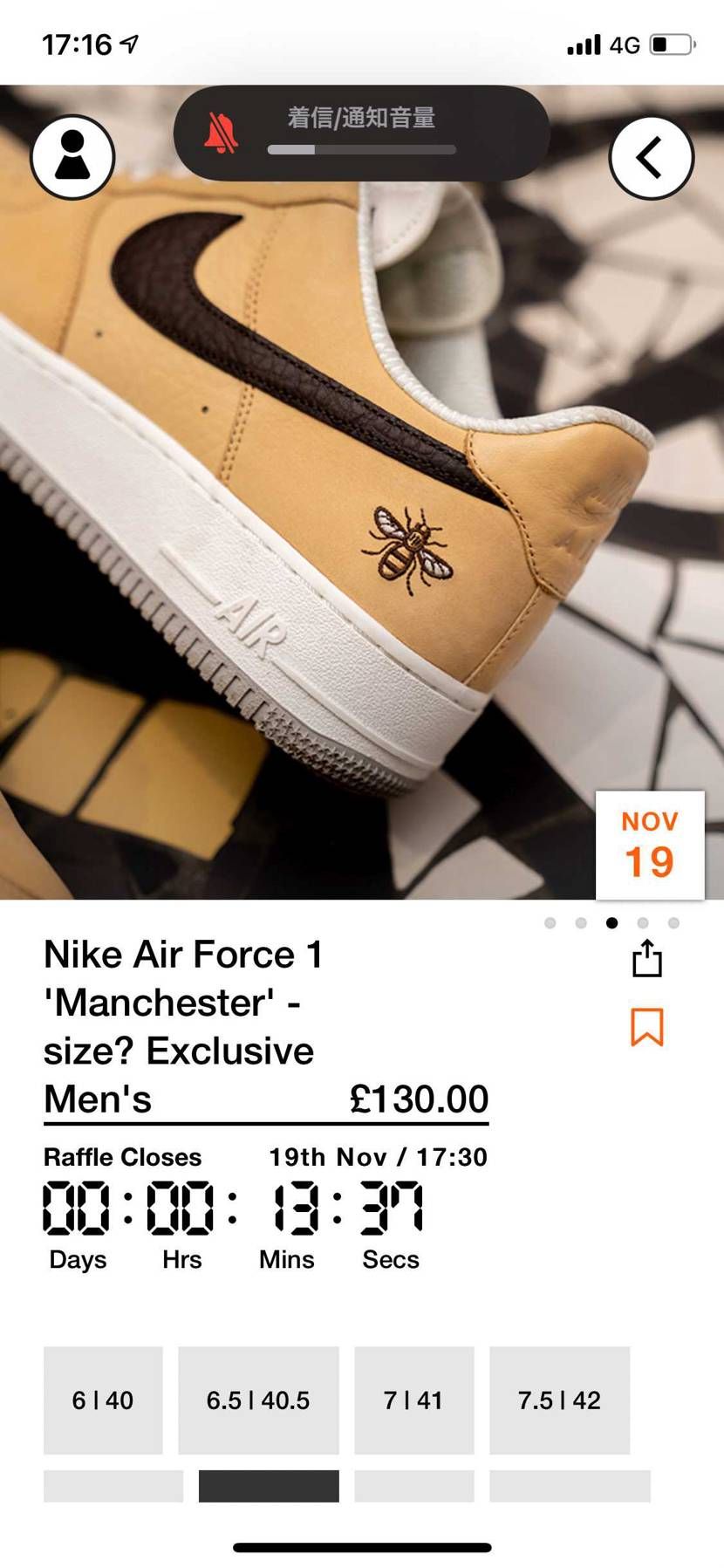Jump to fourth image page dot
724x1568 pixels.
[x=643, y=923]
